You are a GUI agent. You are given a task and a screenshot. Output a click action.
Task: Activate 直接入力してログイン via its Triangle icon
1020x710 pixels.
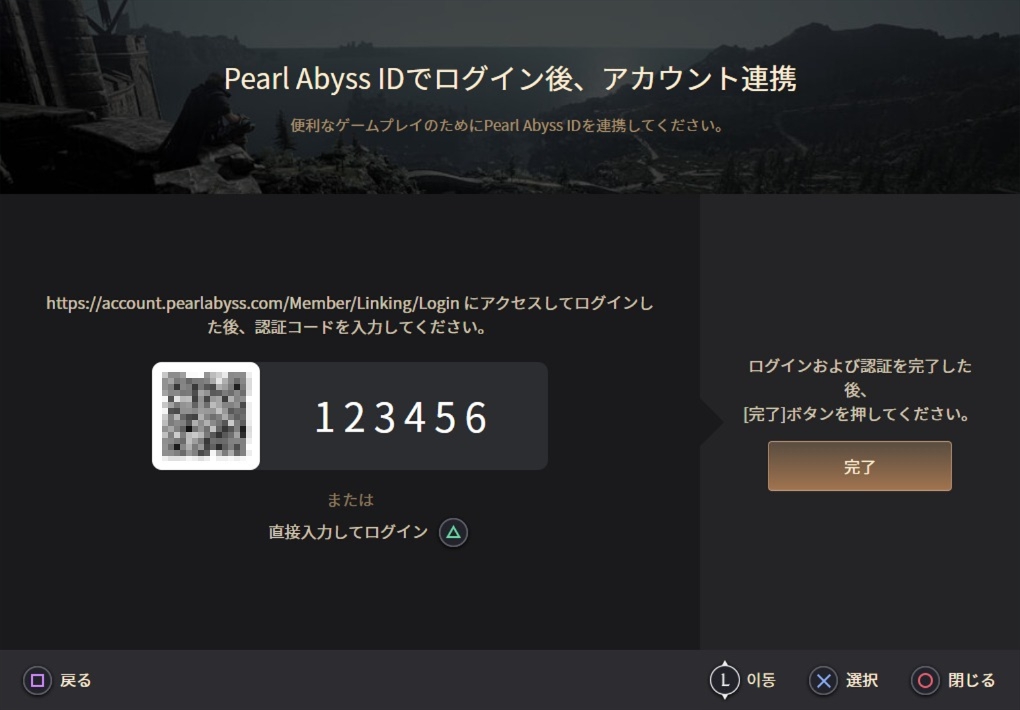[452, 532]
